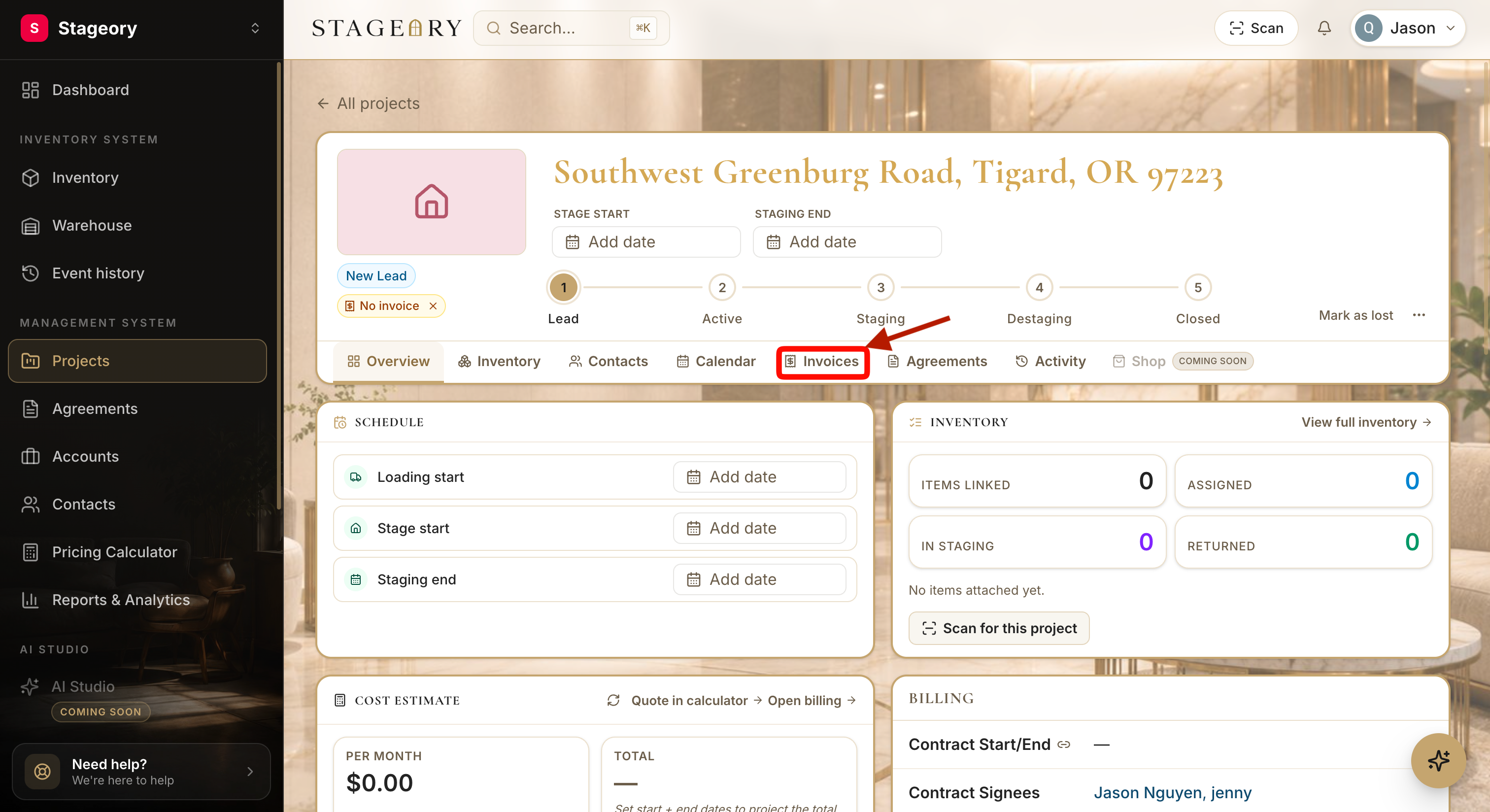
Task: Select stage step 1 Lead
Action: tap(563, 287)
